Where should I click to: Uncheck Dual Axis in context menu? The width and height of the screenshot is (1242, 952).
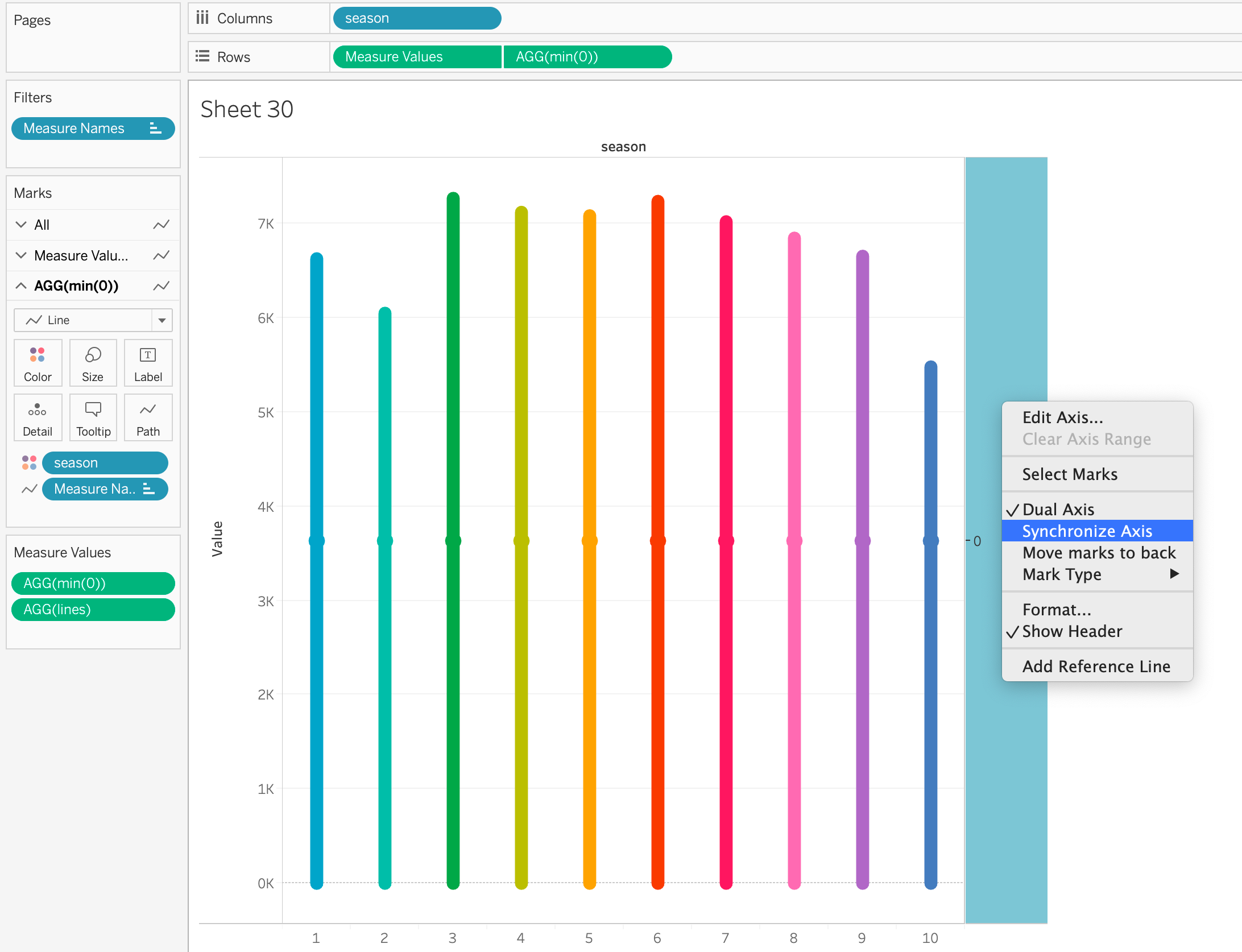coord(1058,509)
